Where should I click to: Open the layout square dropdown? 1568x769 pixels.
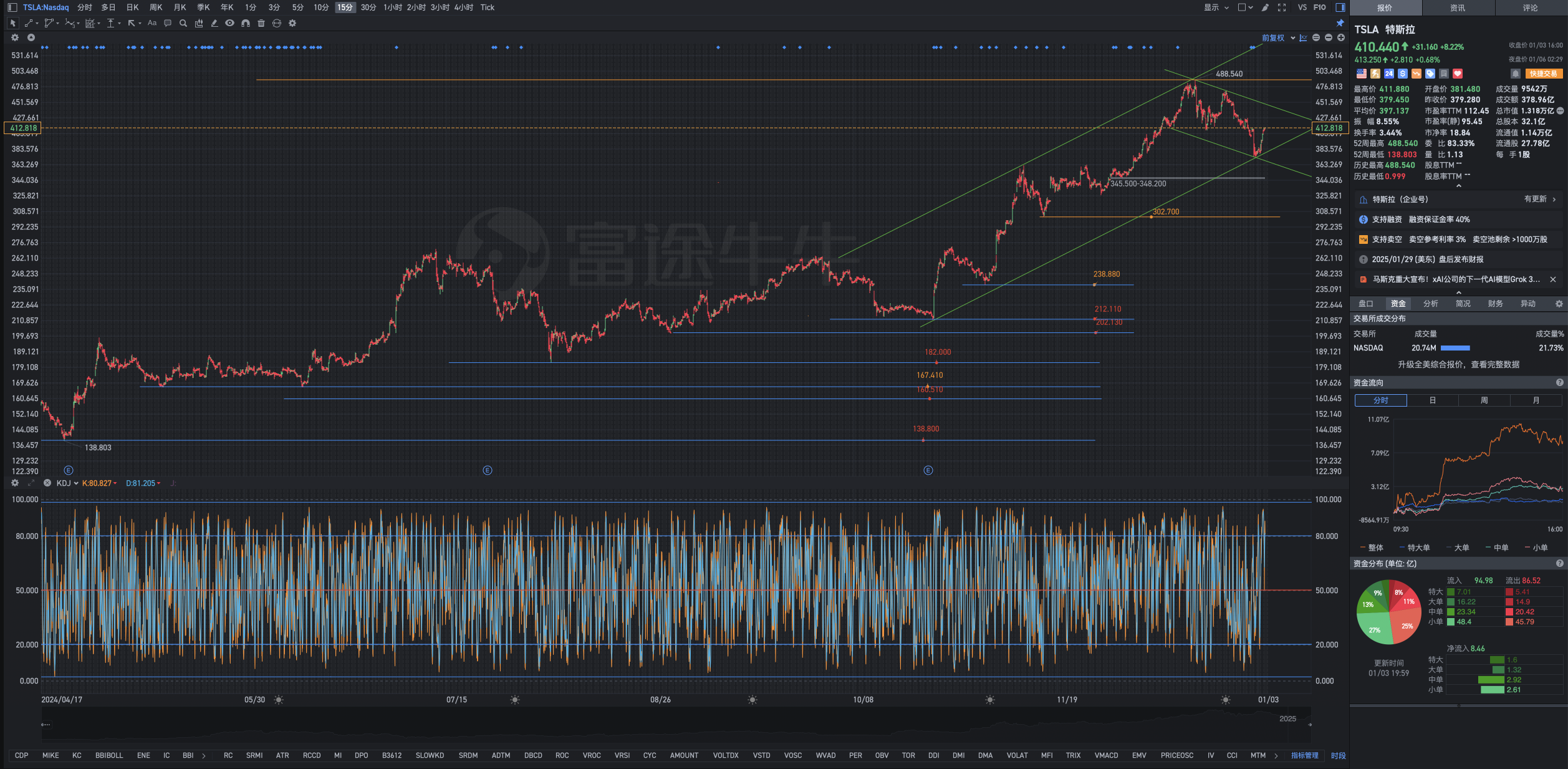(1245, 7)
